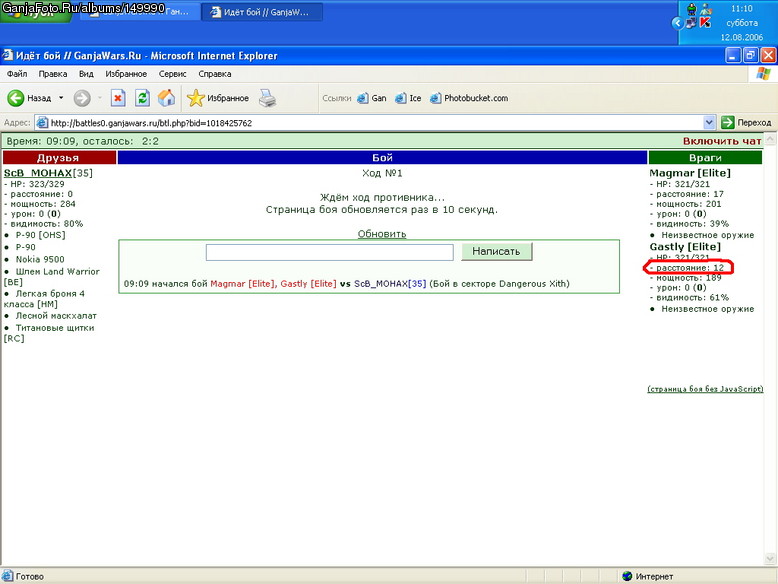Click Magmar [Elite] name in battle log
Image resolution: width=778 pixels, height=584 pixels.
tap(242, 284)
